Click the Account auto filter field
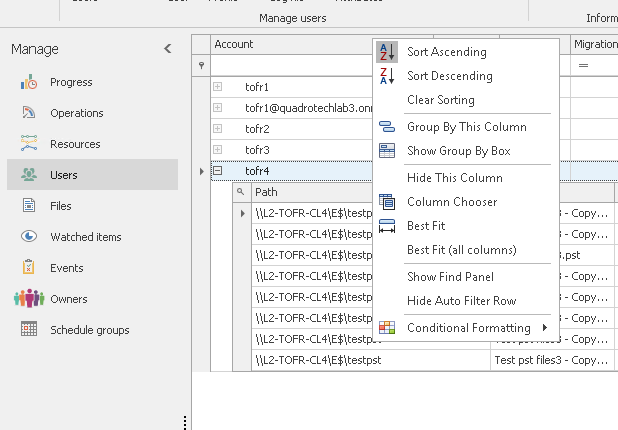618x430 pixels. pos(292,65)
